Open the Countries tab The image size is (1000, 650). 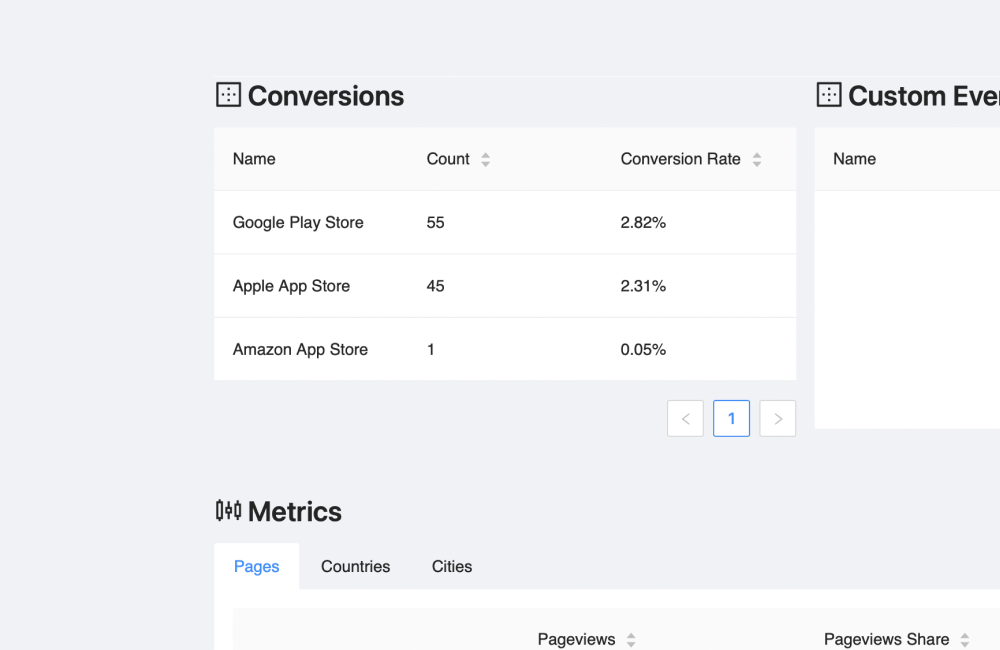click(355, 566)
